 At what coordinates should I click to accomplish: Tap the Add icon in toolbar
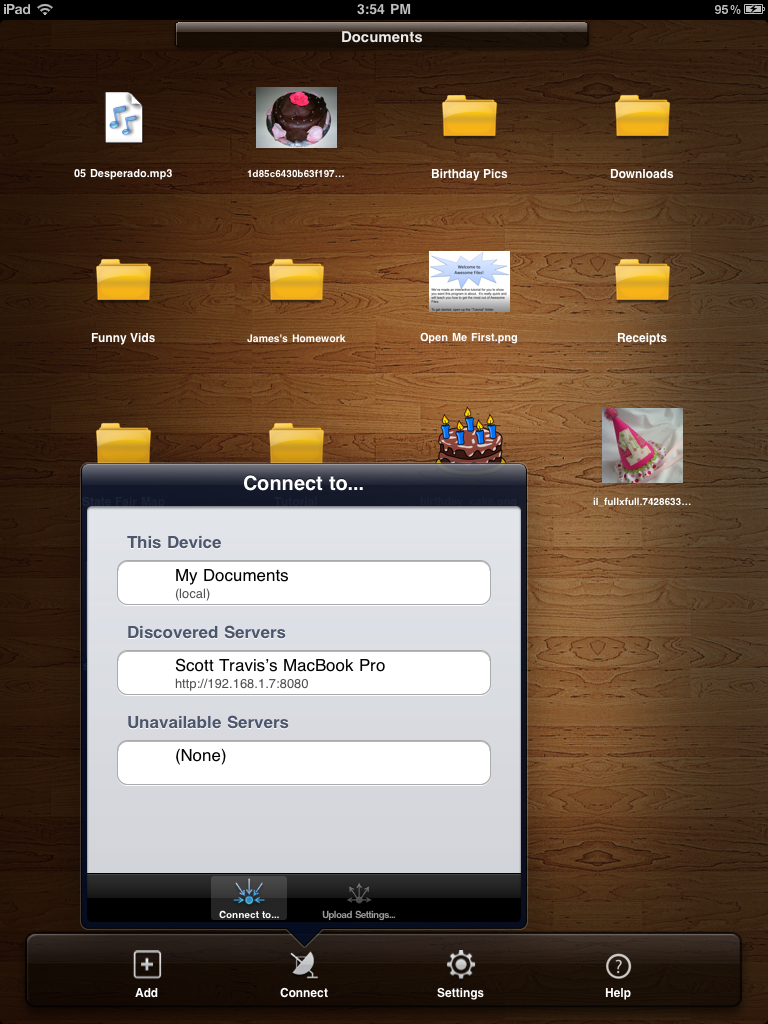[x=147, y=966]
